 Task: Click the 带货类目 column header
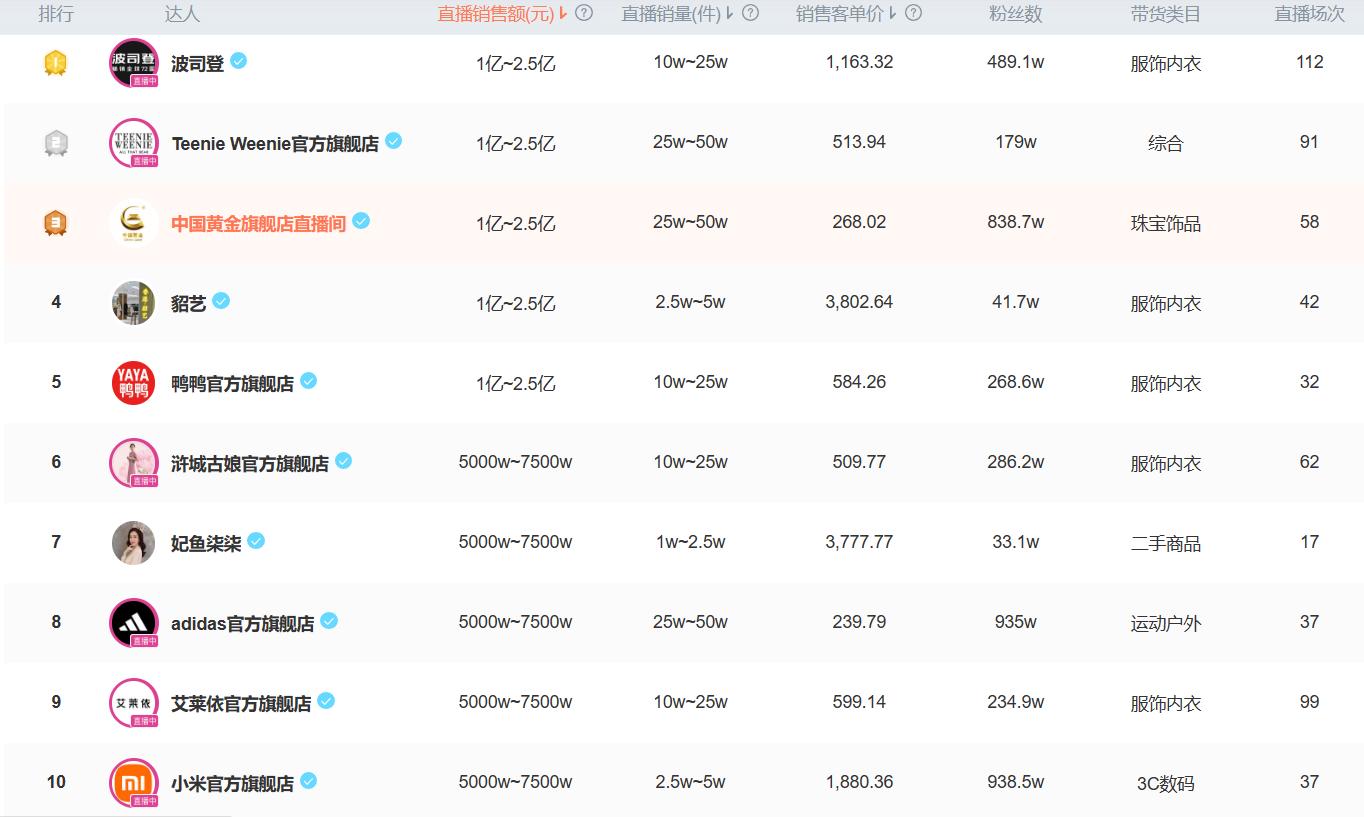pyautogui.click(x=1165, y=14)
